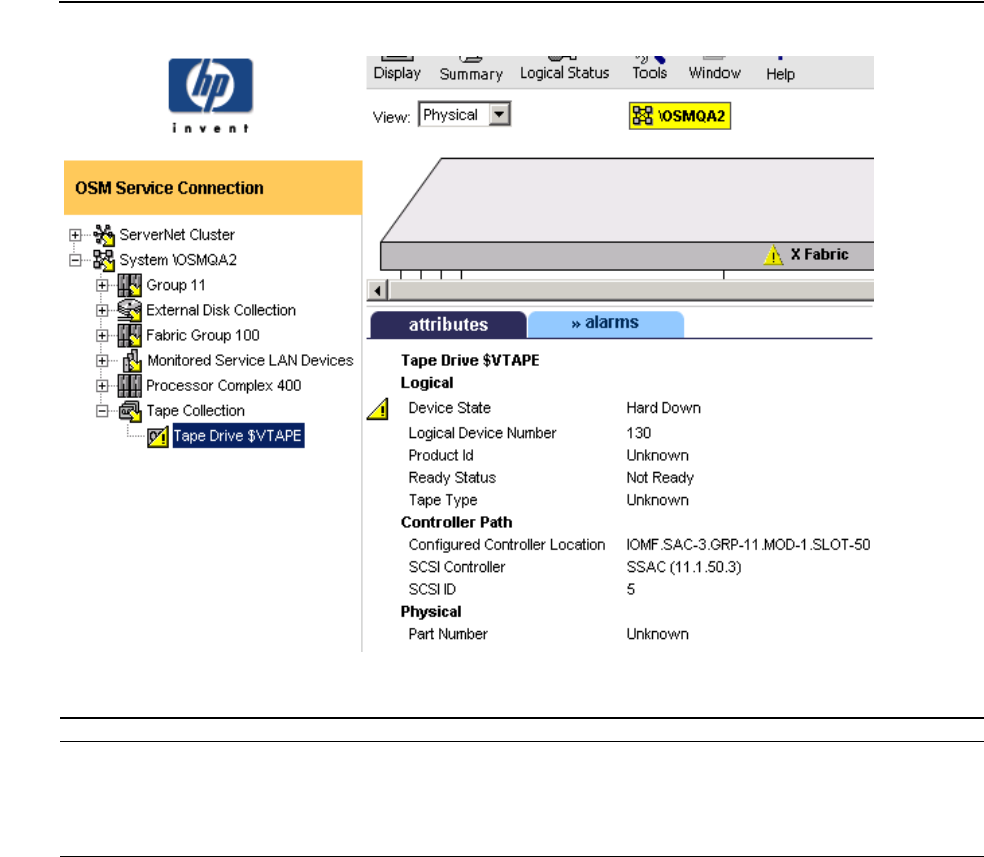
Task: Switch to the alarms tab
Action: tap(605, 323)
